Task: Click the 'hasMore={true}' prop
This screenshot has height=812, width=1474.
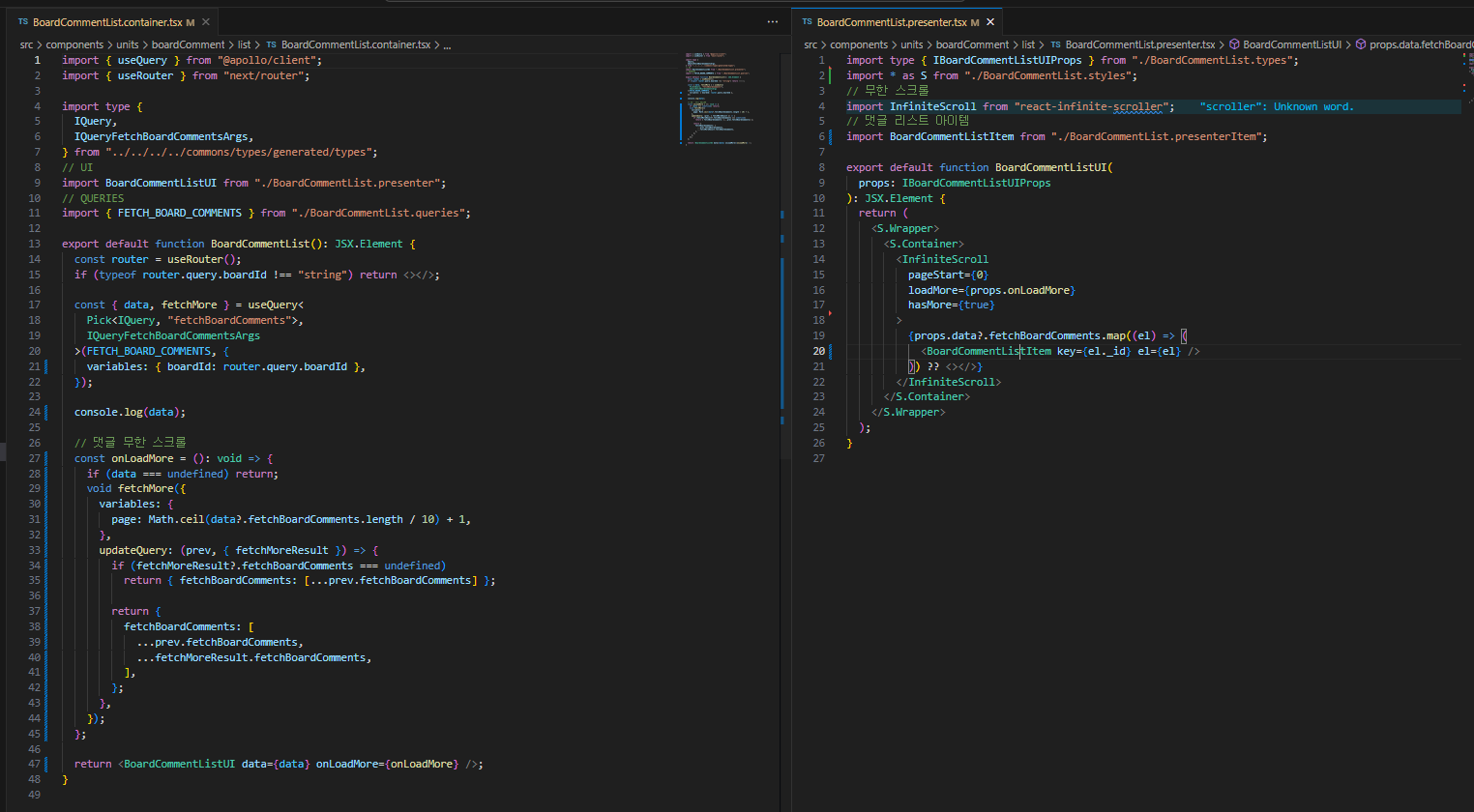Action: (952, 304)
